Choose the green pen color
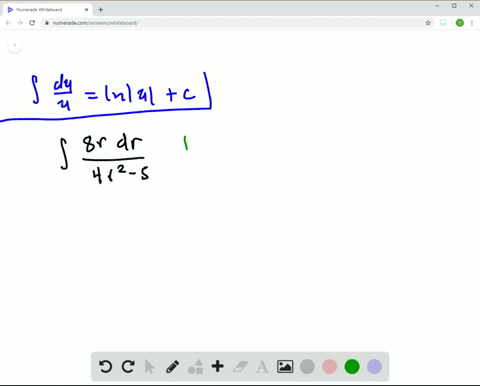Viewport: 480px width, 386px height. 352,367
